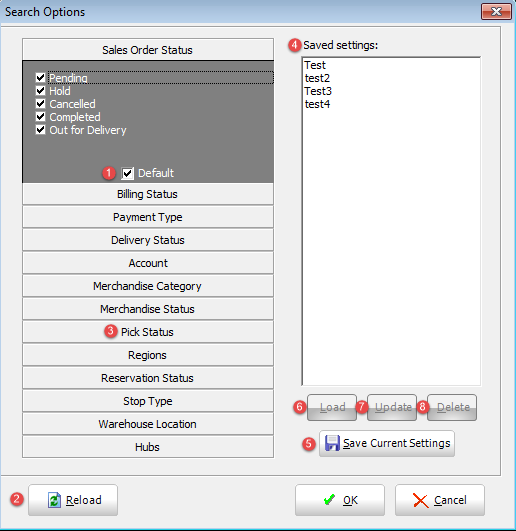Image resolution: width=516 pixels, height=531 pixels.
Task: Expand the Payment Type section
Action: [x=148, y=217]
